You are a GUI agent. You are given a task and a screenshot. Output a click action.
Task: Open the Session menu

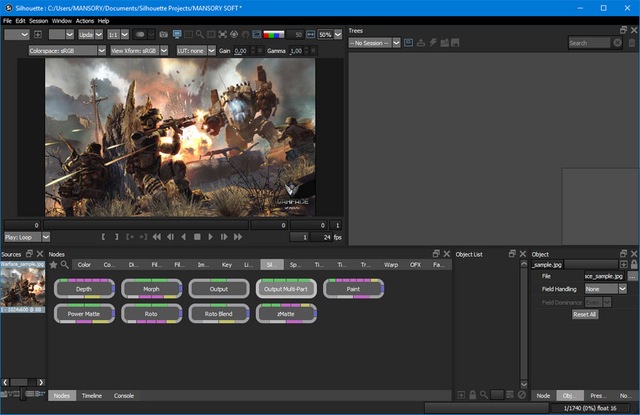tap(38, 20)
